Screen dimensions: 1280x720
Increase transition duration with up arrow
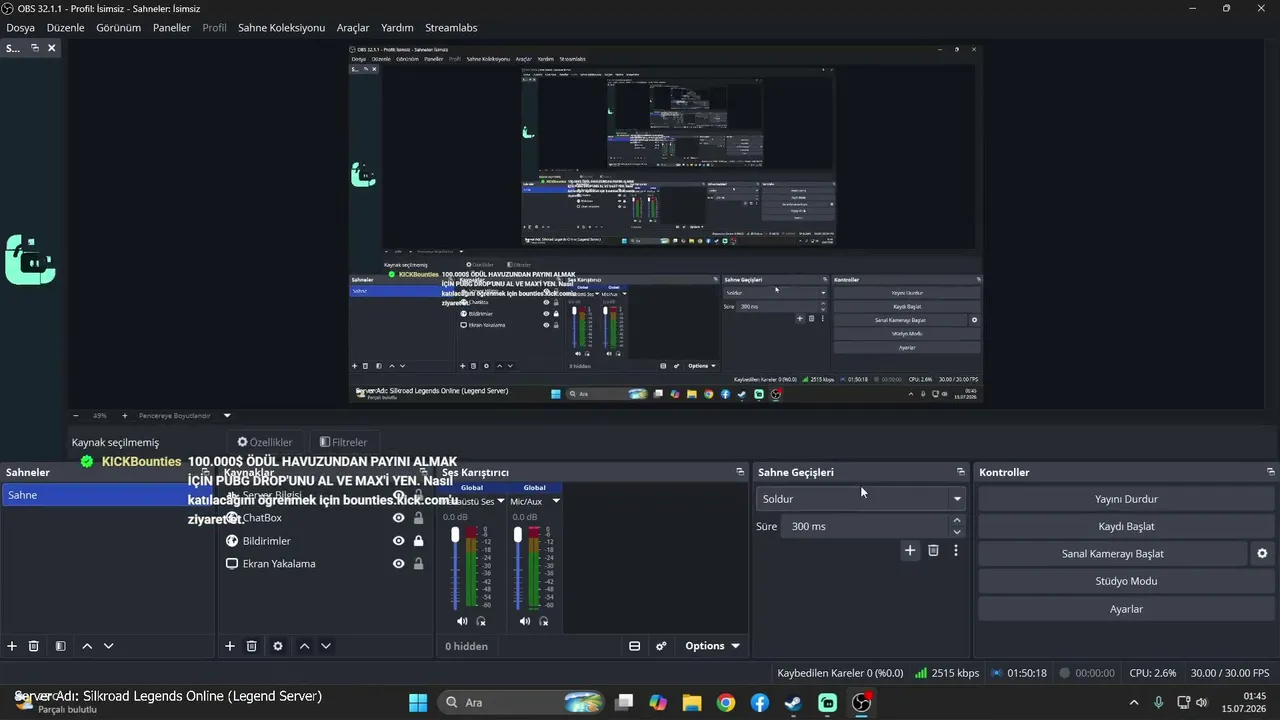957,520
